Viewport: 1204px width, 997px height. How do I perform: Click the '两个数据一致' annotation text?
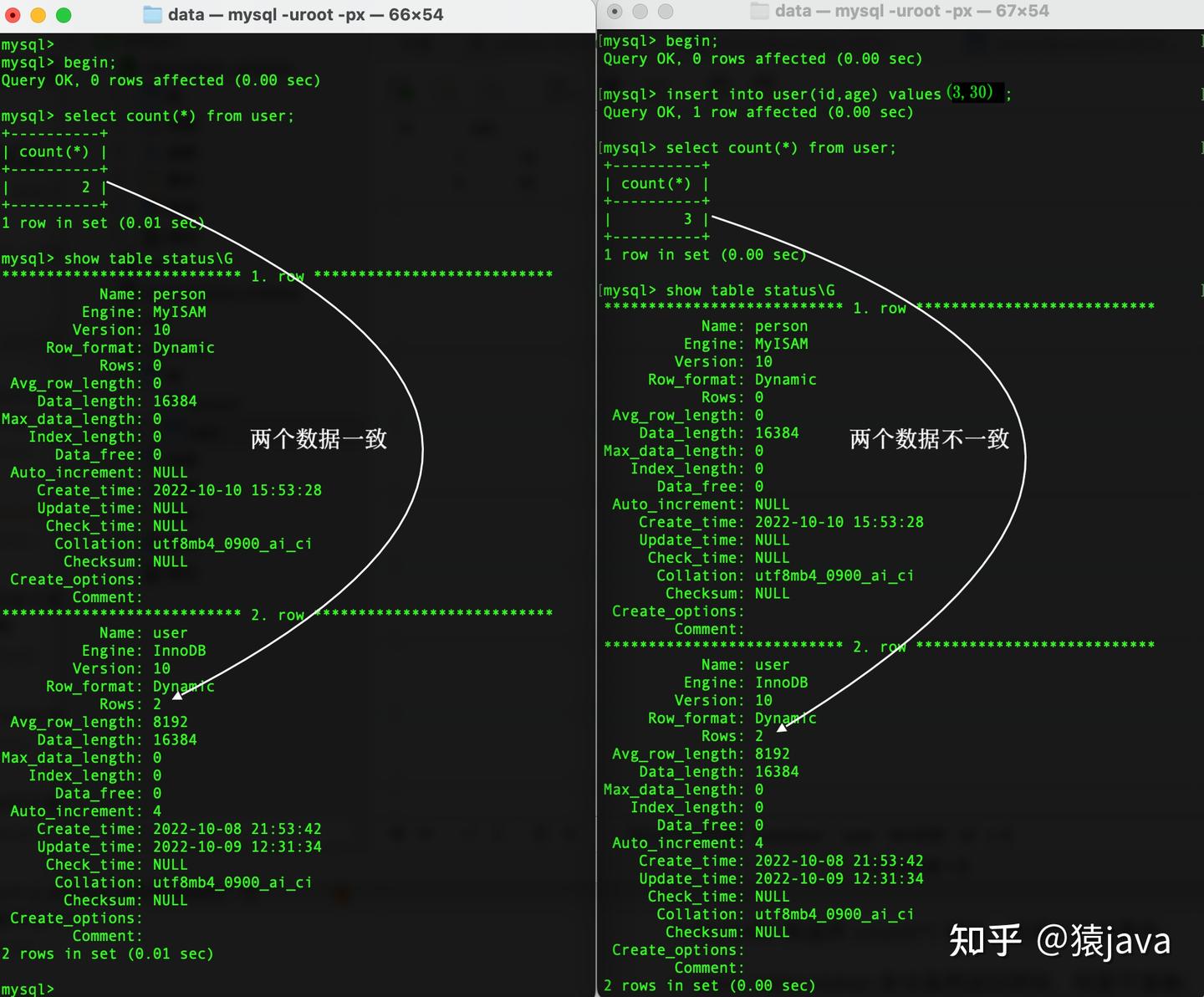point(318,438)
